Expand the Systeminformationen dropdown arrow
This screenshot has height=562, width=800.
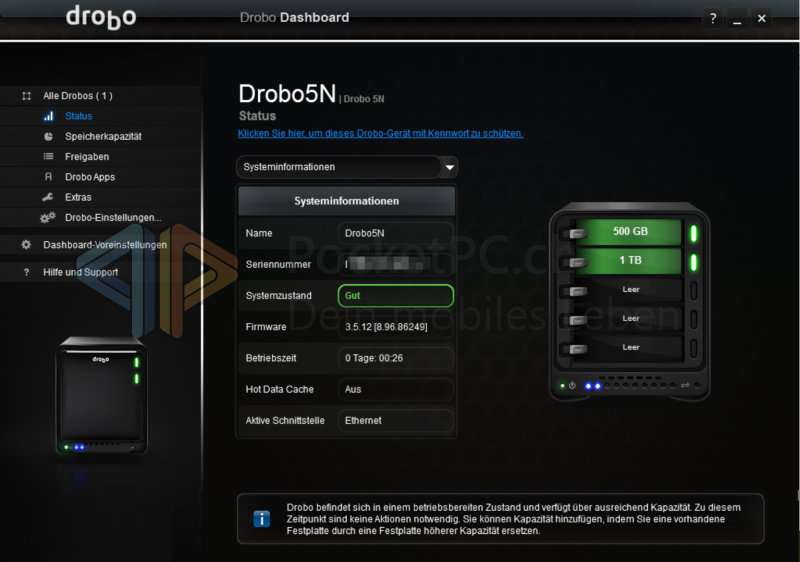click(449, 167)
